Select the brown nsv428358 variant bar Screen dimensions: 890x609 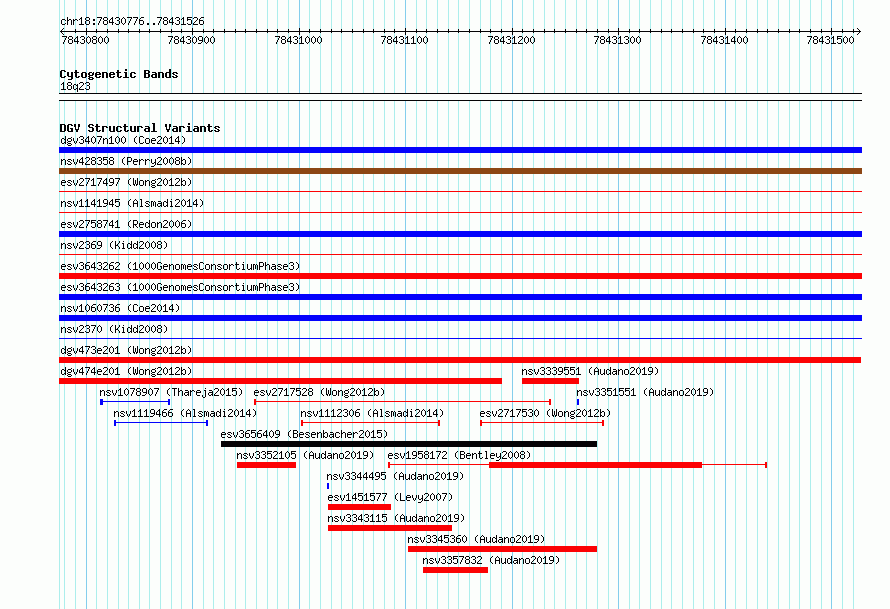click(460, 171)
